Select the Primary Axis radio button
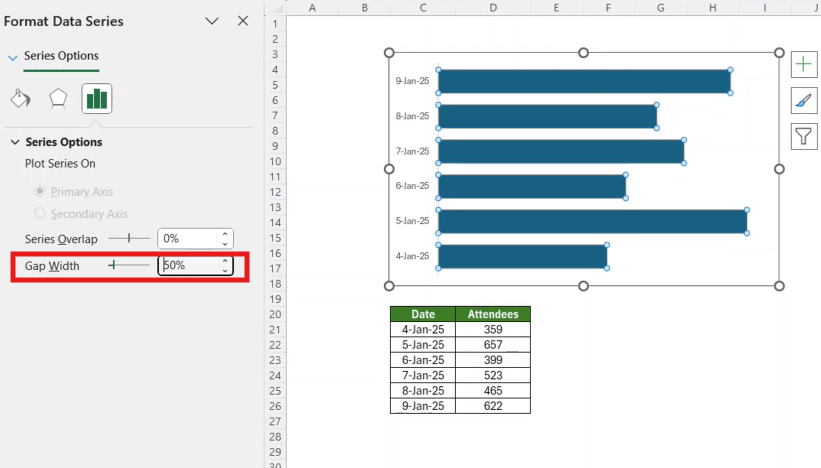 coord(40,191)
